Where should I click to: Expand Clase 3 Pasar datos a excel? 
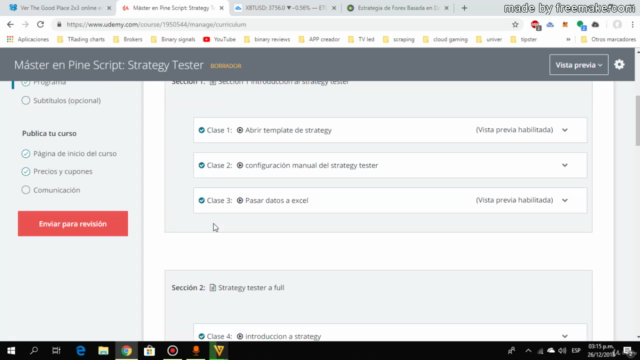click(565, 200)
